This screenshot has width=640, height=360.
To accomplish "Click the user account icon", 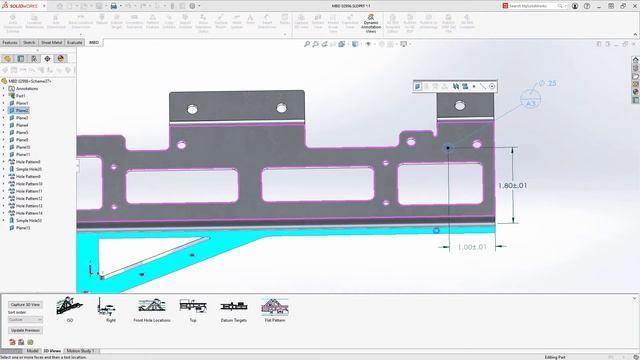I will [575, 6].
